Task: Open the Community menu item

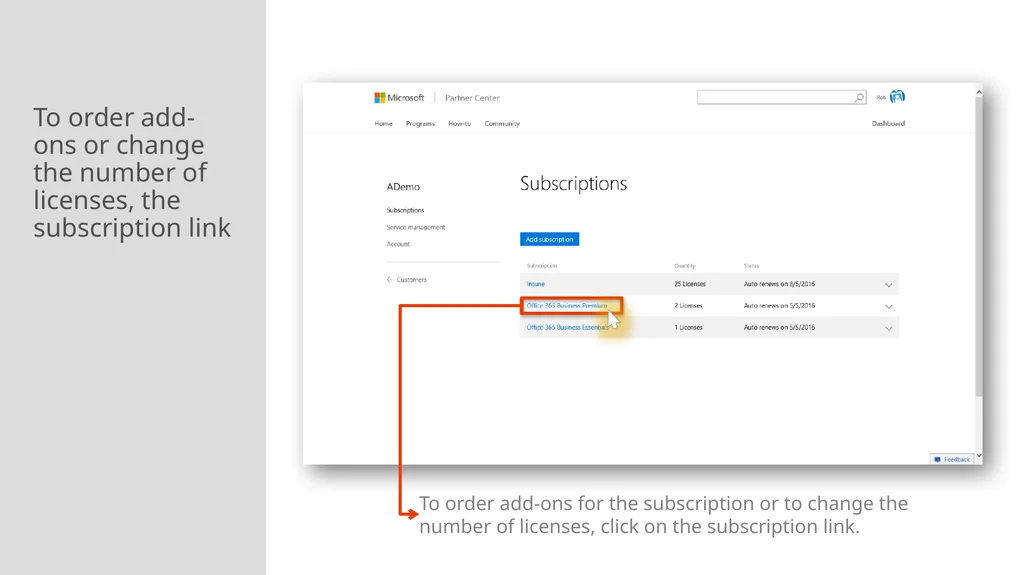Action: click(x=502, y=123)
